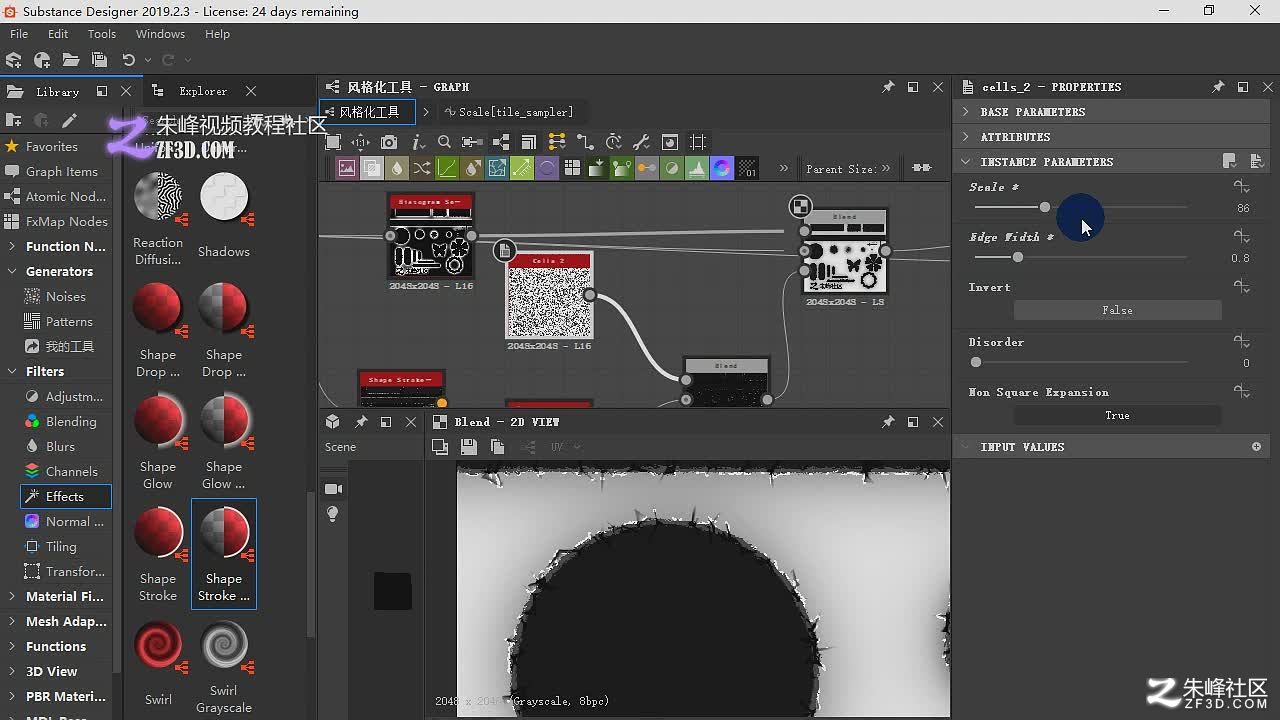The height and width of the screenshot is (720, 1280).
Task: Open Scale[tile_sampler] breadcrumb in graph
Action: pos(516,112)
